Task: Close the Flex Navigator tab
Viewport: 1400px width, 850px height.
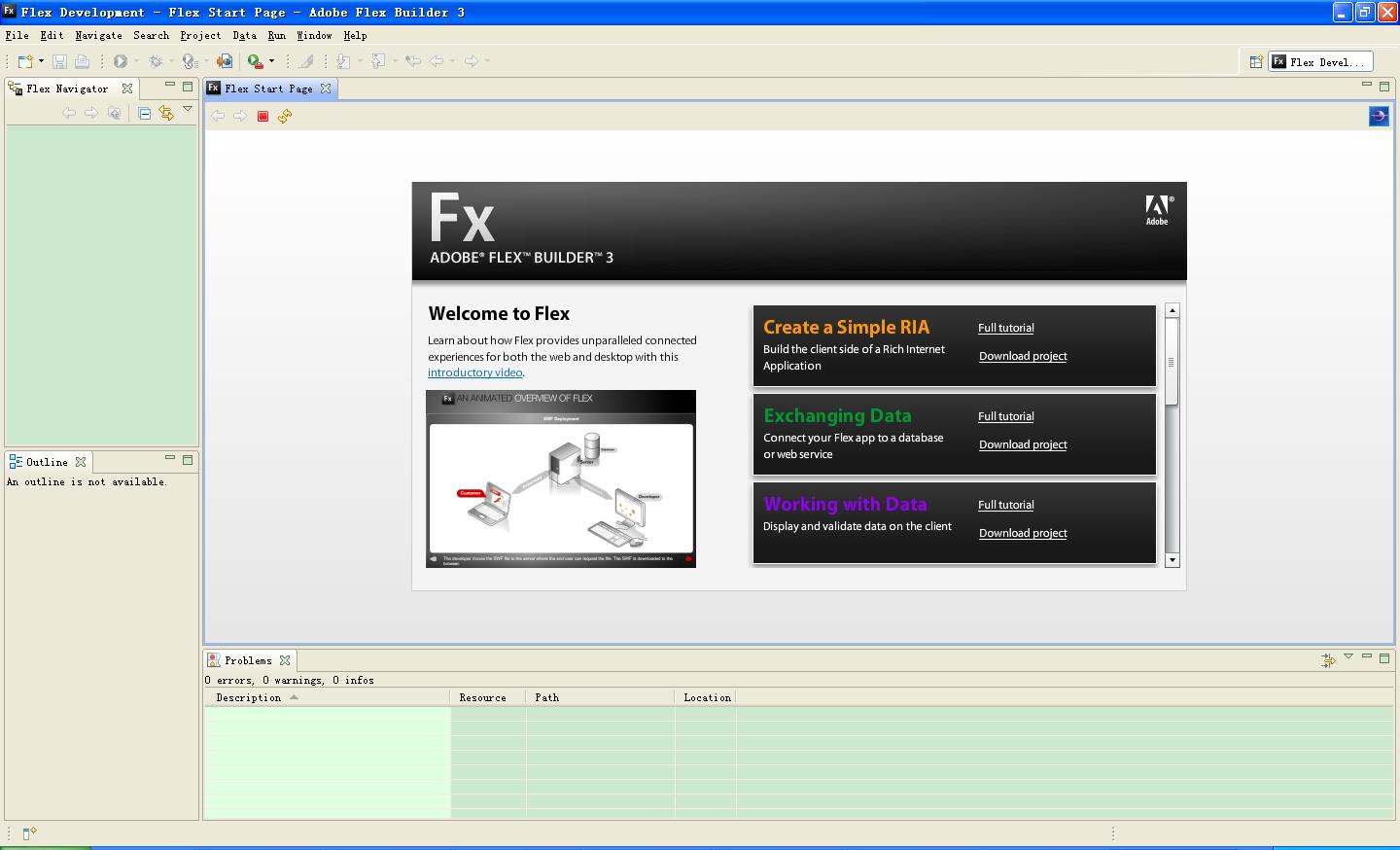Action: coord(127,89)
